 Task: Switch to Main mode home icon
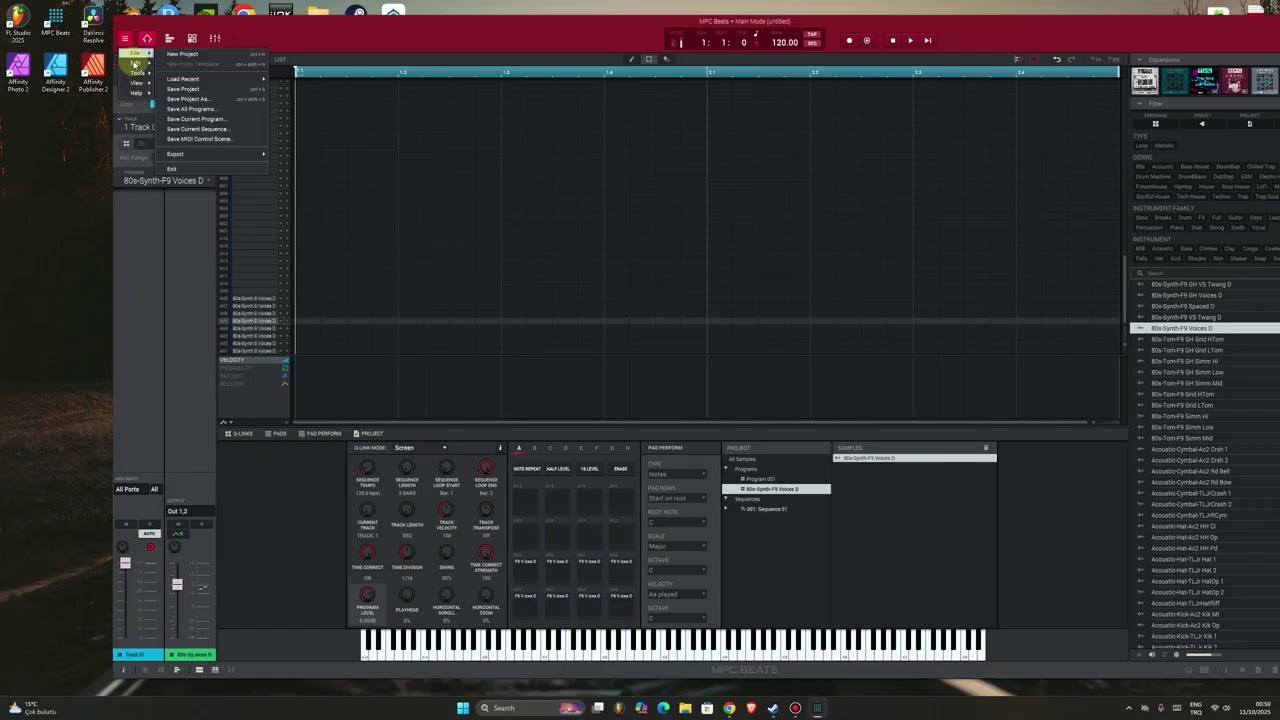147,39
